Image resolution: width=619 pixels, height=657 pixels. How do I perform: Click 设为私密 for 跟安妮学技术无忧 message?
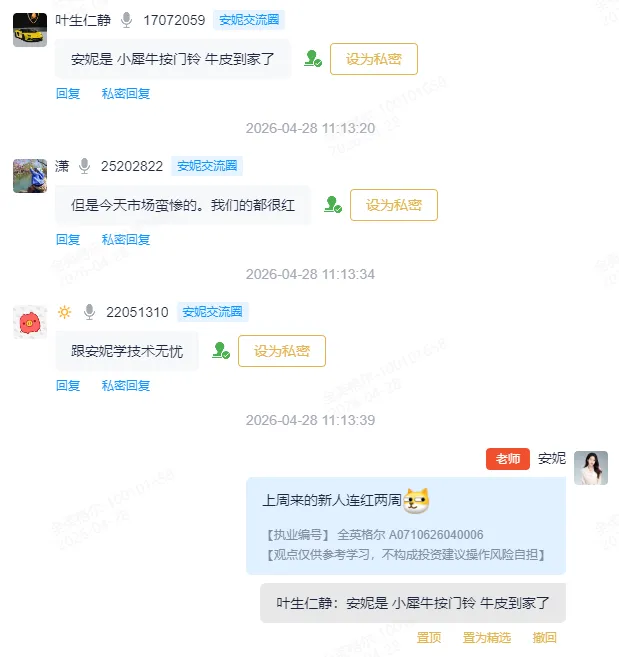282,351
